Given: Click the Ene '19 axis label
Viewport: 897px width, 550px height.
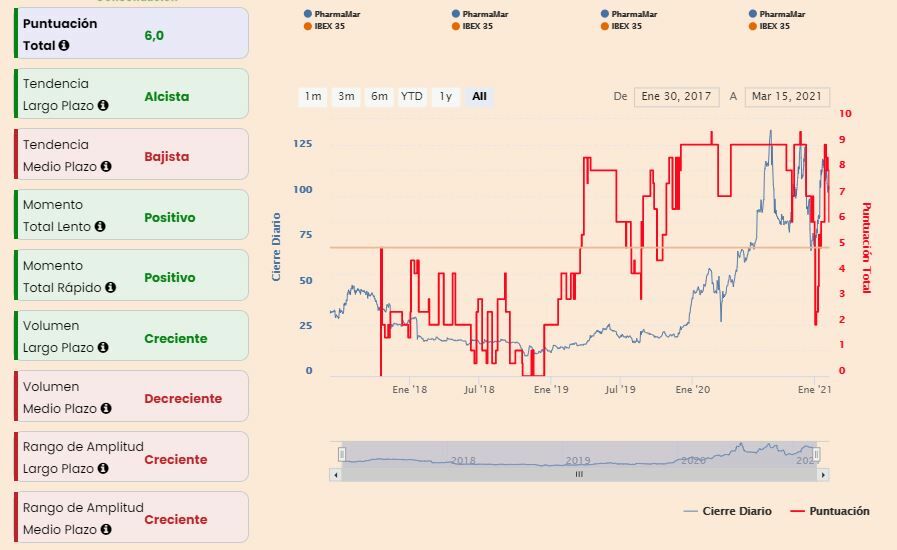Looking at the screenshot, I should [551, 390].
